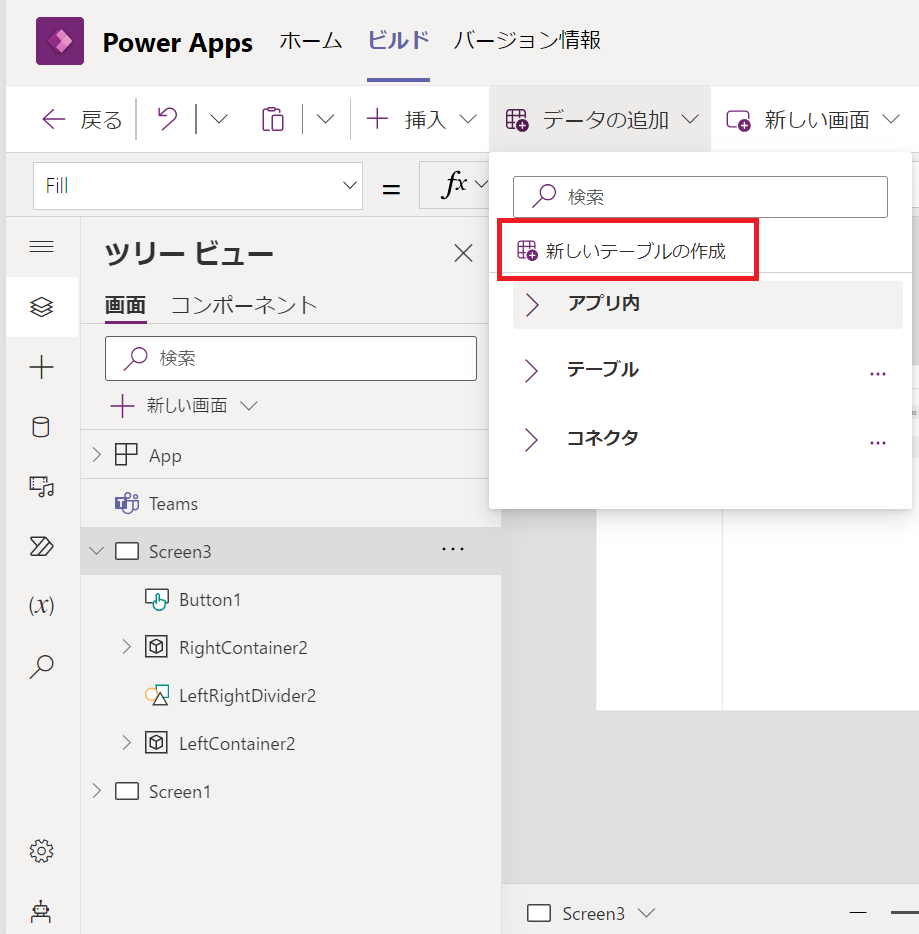Screen dimensions: 919x934
Task: Click the Button1 control icon
Action: click(157, 599)
